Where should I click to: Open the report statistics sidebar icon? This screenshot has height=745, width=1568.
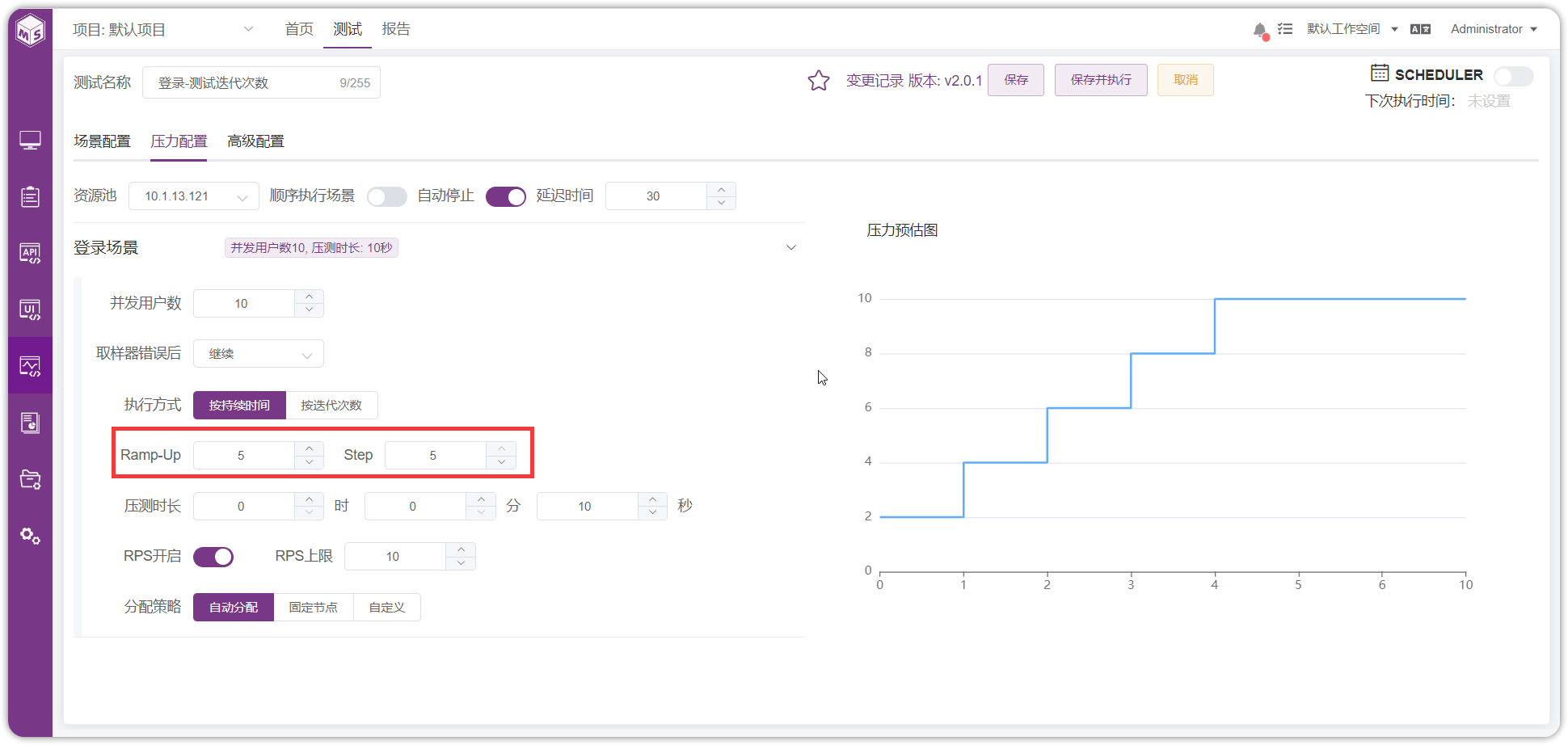[31, 423]
